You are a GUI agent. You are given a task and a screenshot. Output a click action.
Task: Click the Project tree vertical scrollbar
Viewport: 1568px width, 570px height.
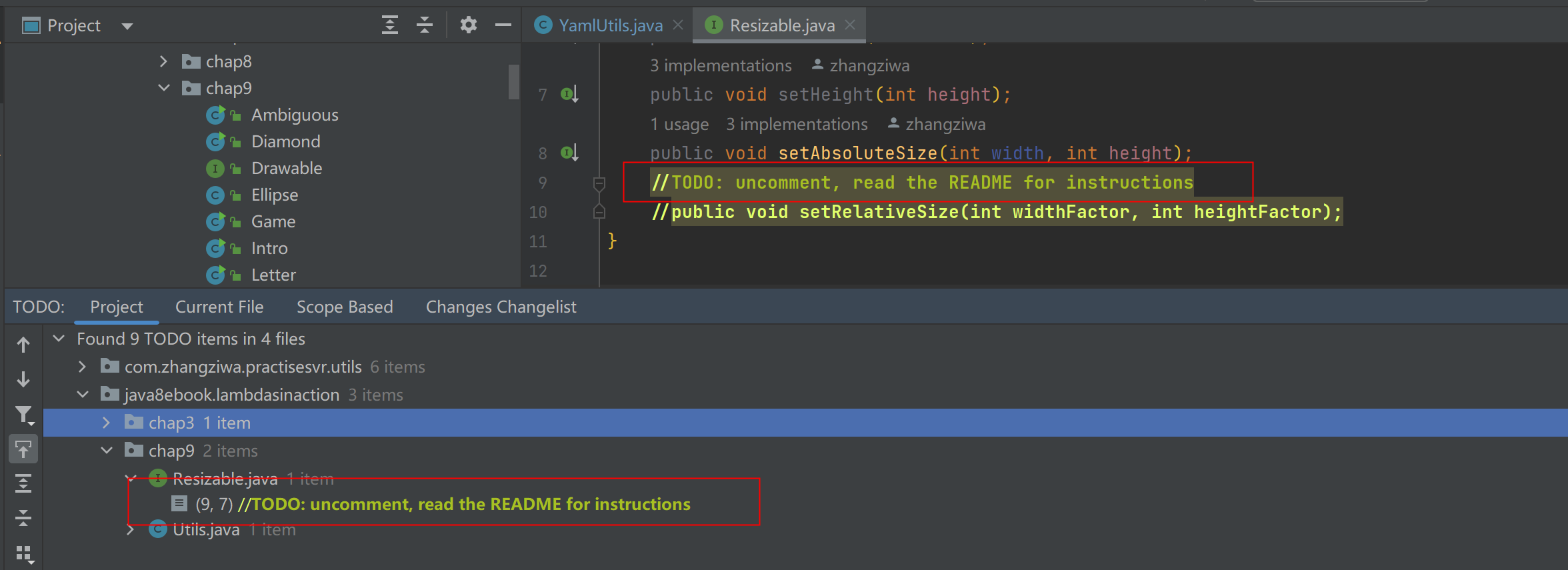[x=513, y=81]
